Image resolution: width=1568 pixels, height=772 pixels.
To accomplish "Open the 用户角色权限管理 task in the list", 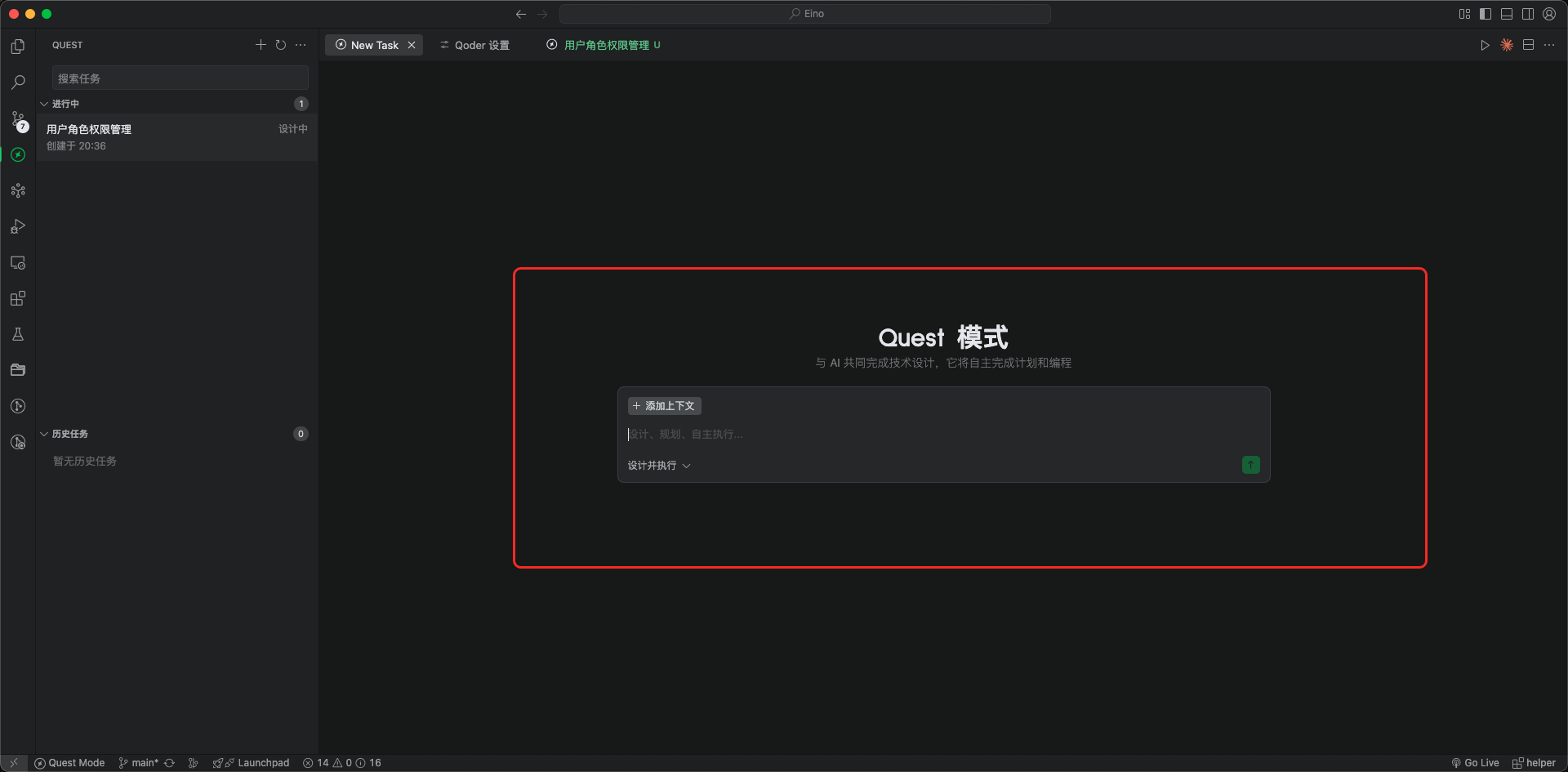I will point(177,137).
